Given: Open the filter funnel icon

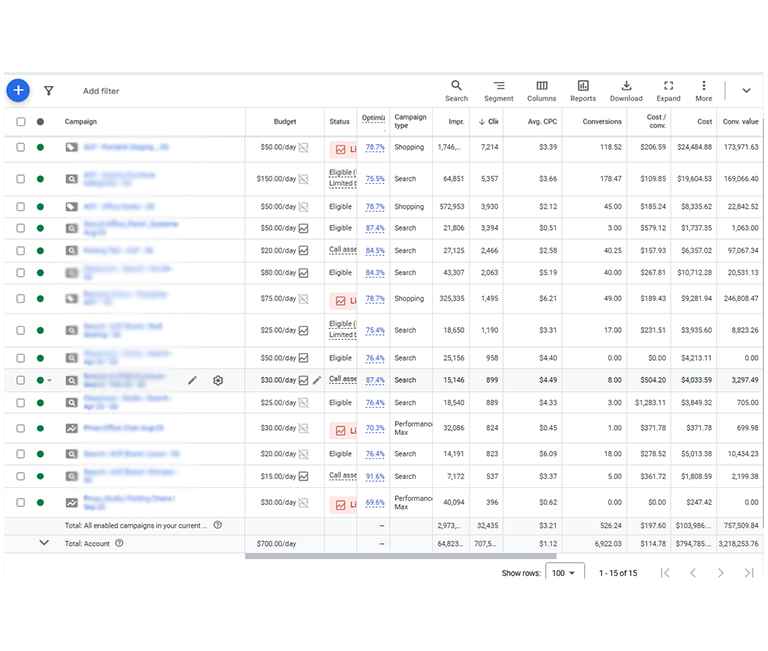Looking at the screenshot, I should [48, 91].
